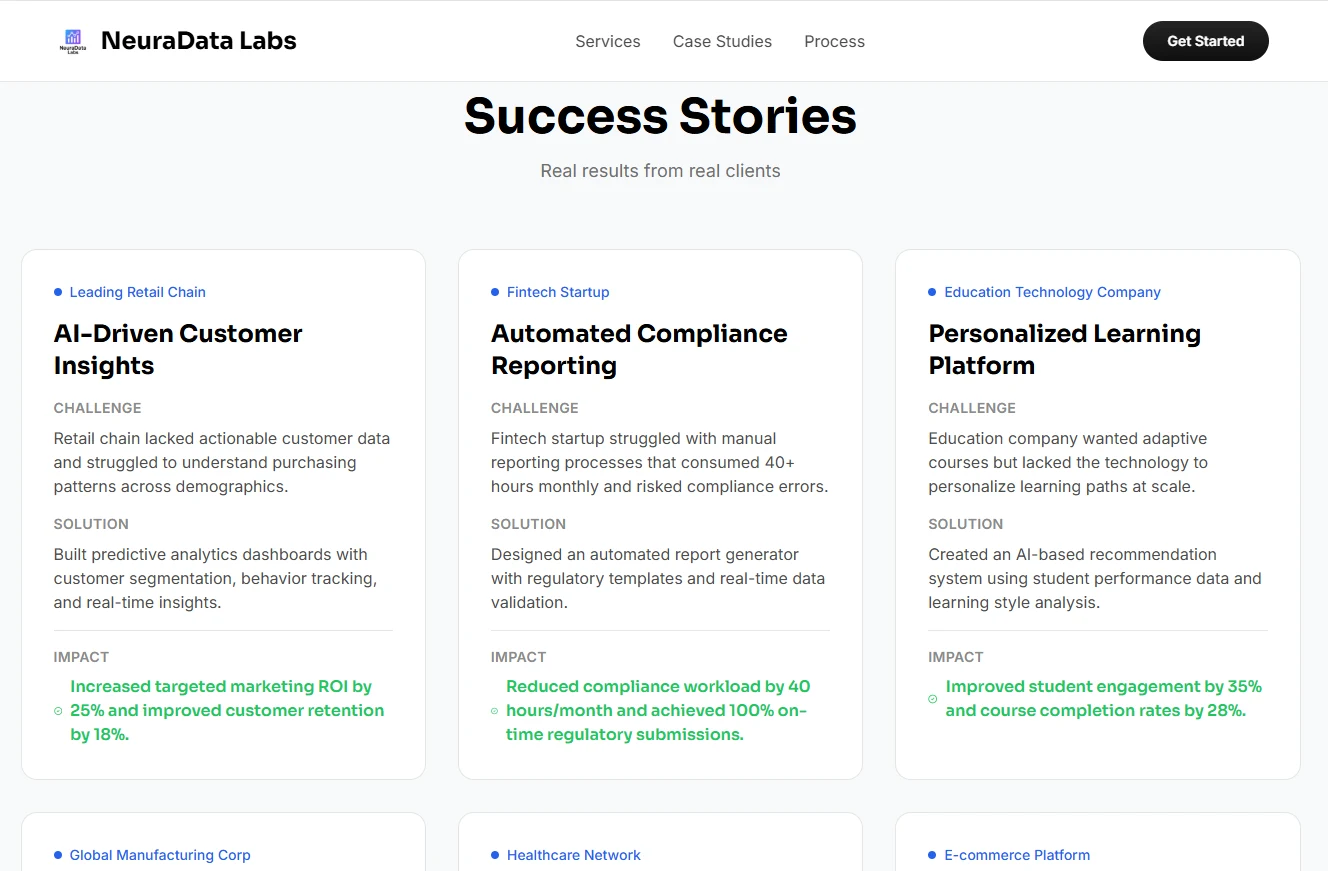Click the blue dot before Healthcare Network
Image resolution: width=1328 pixels, height=871 pixels.
click(x=495, y=855)
